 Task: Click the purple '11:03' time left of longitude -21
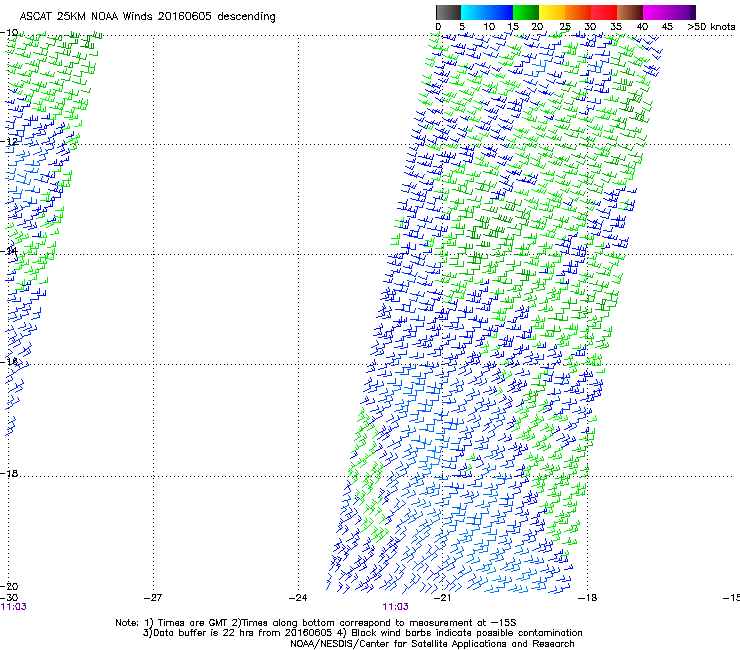(395, 607)
